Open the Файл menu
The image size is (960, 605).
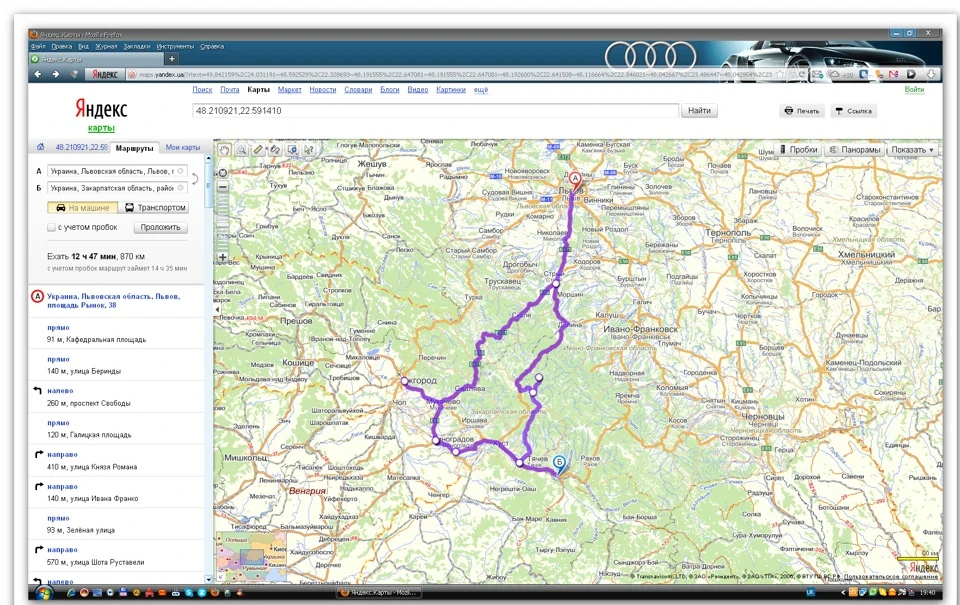click(x=38, y=47)
